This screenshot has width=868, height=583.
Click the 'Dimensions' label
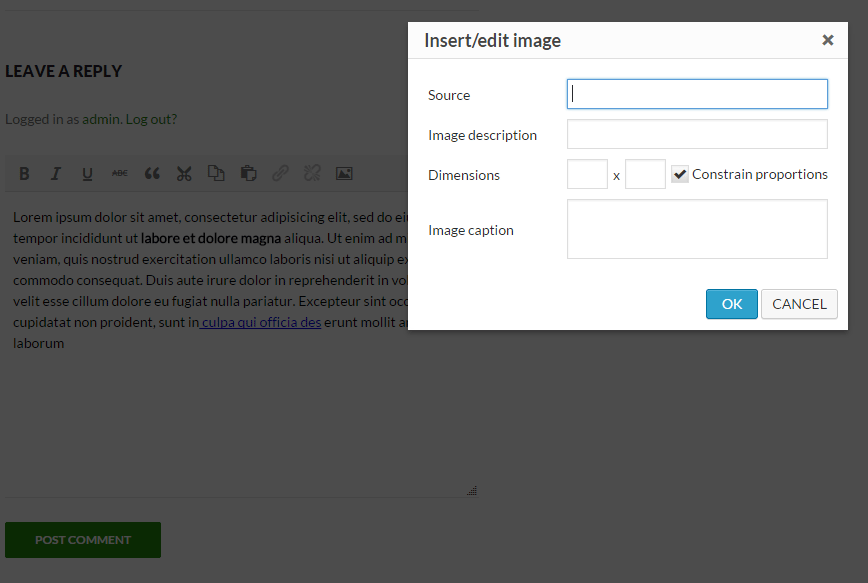tap(464, 175)
